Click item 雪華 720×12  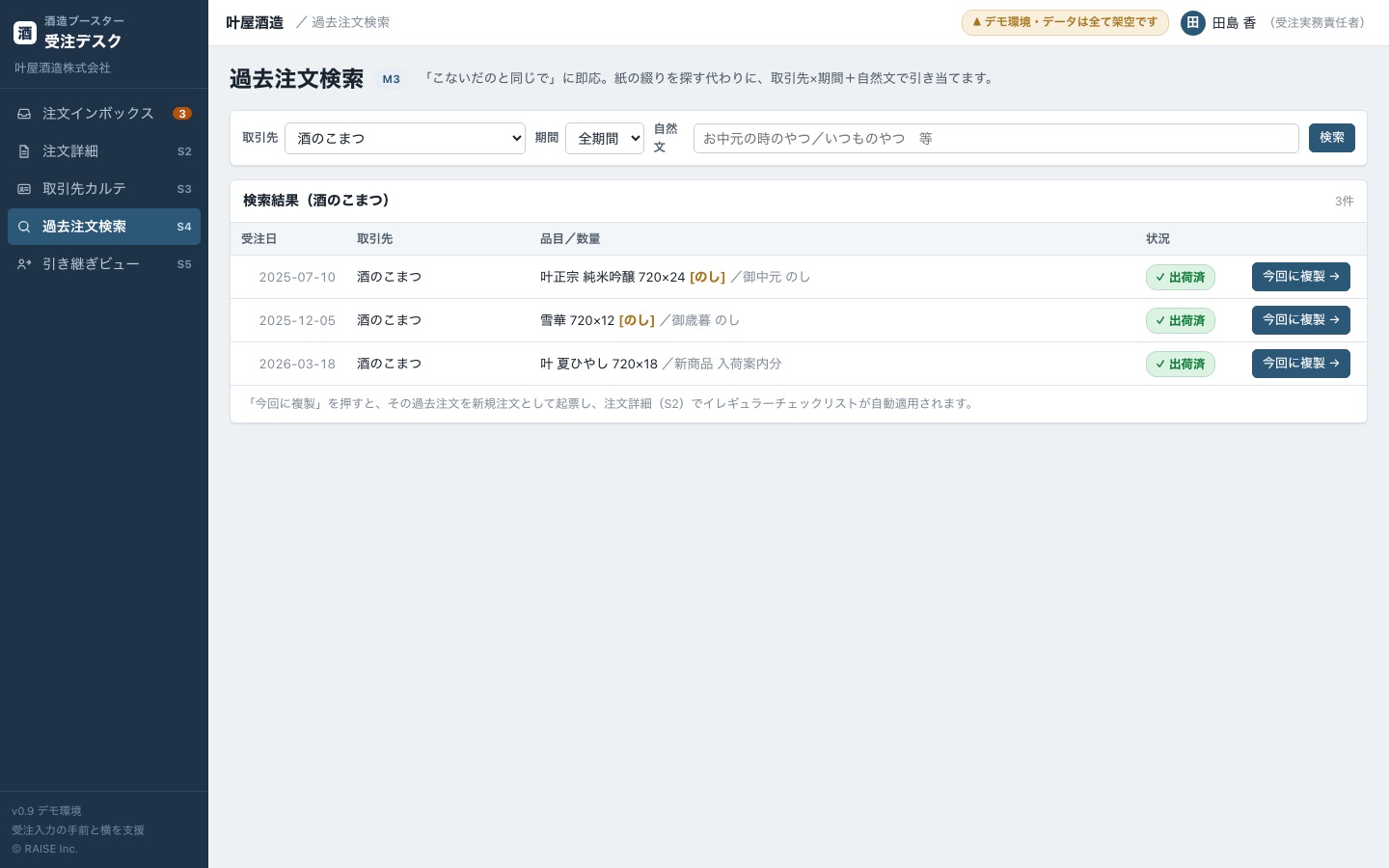577,321
